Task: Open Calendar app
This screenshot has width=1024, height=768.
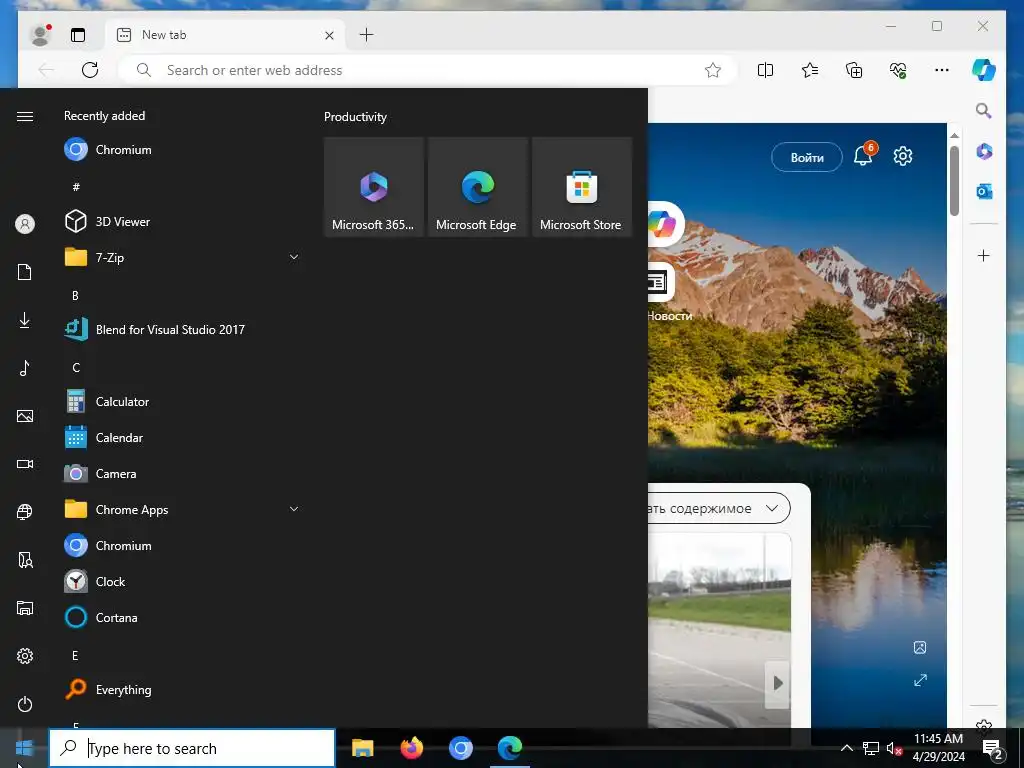Action: 182,438
